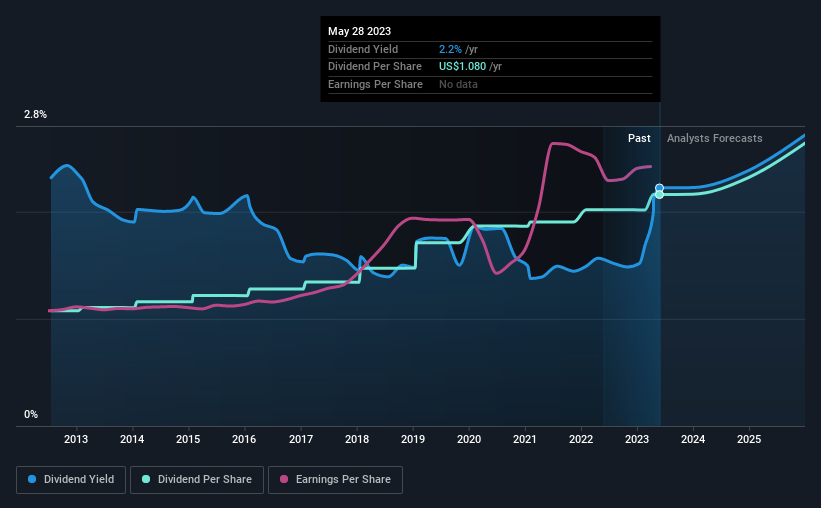This screenshot has height=508, width=821.
Task: Click the May 28 2023 tooltip date
Action: (360, 31)
